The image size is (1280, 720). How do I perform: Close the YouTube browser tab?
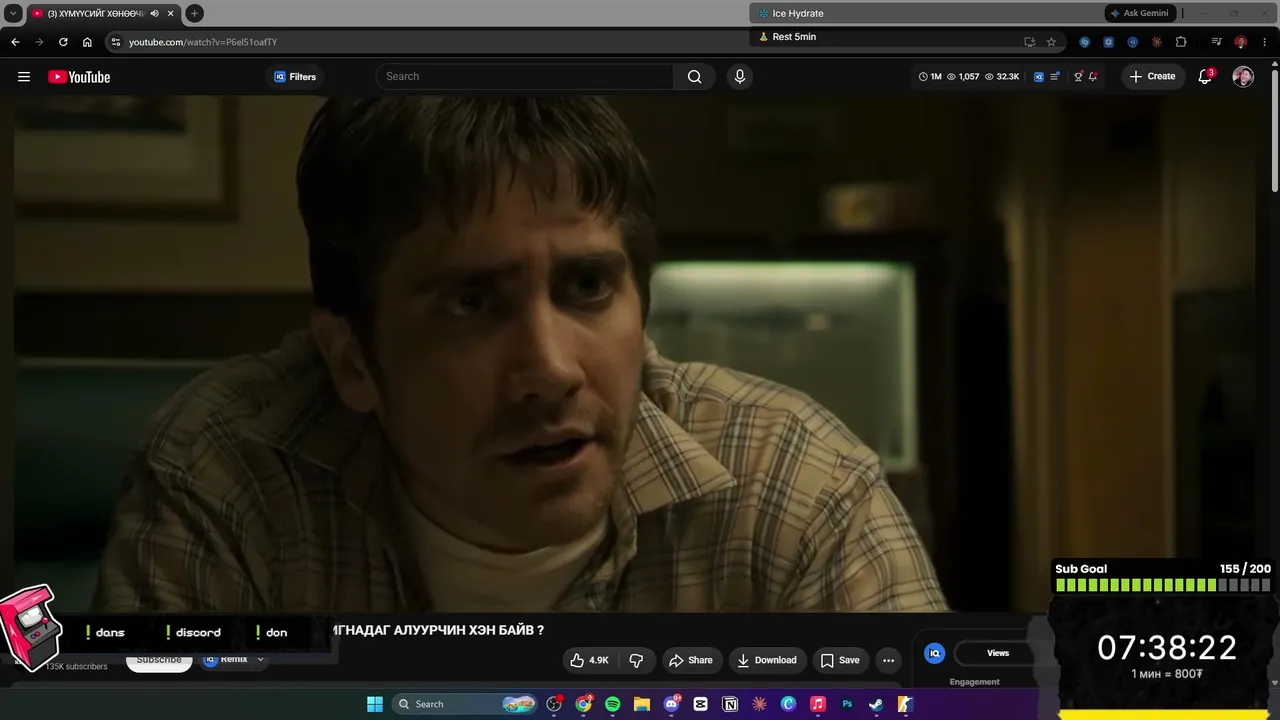[x=171, y=13]
